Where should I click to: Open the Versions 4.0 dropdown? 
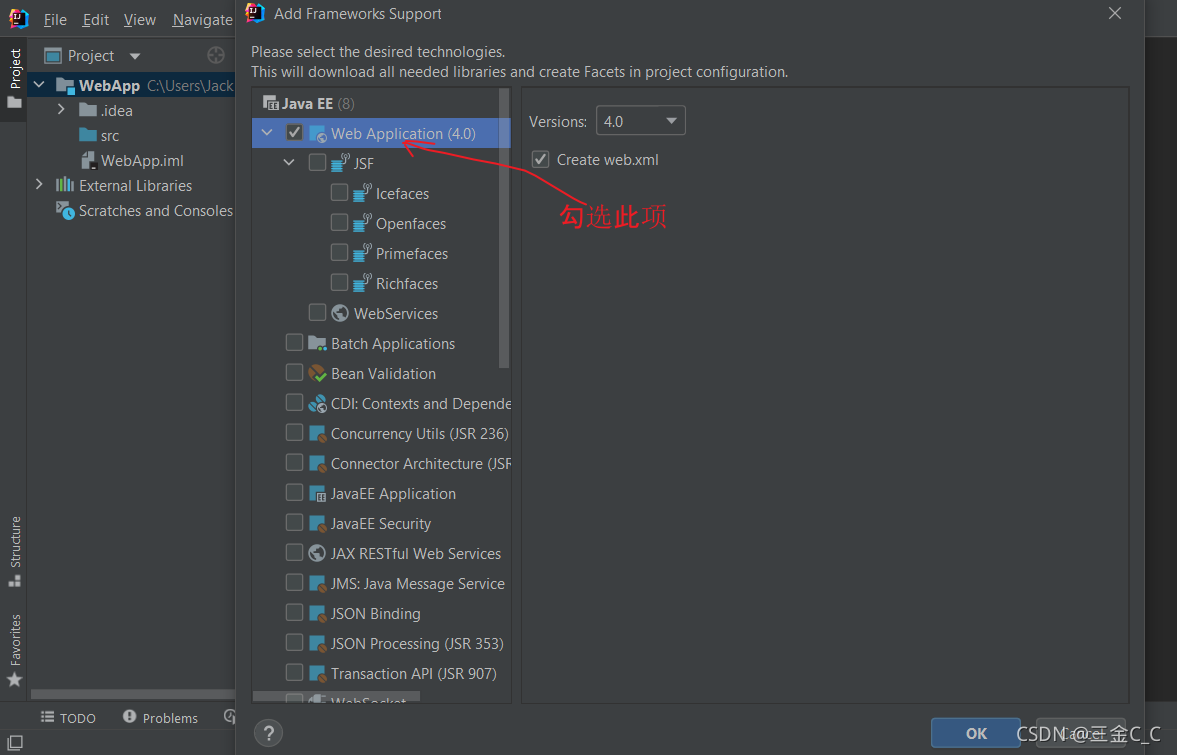640,121
